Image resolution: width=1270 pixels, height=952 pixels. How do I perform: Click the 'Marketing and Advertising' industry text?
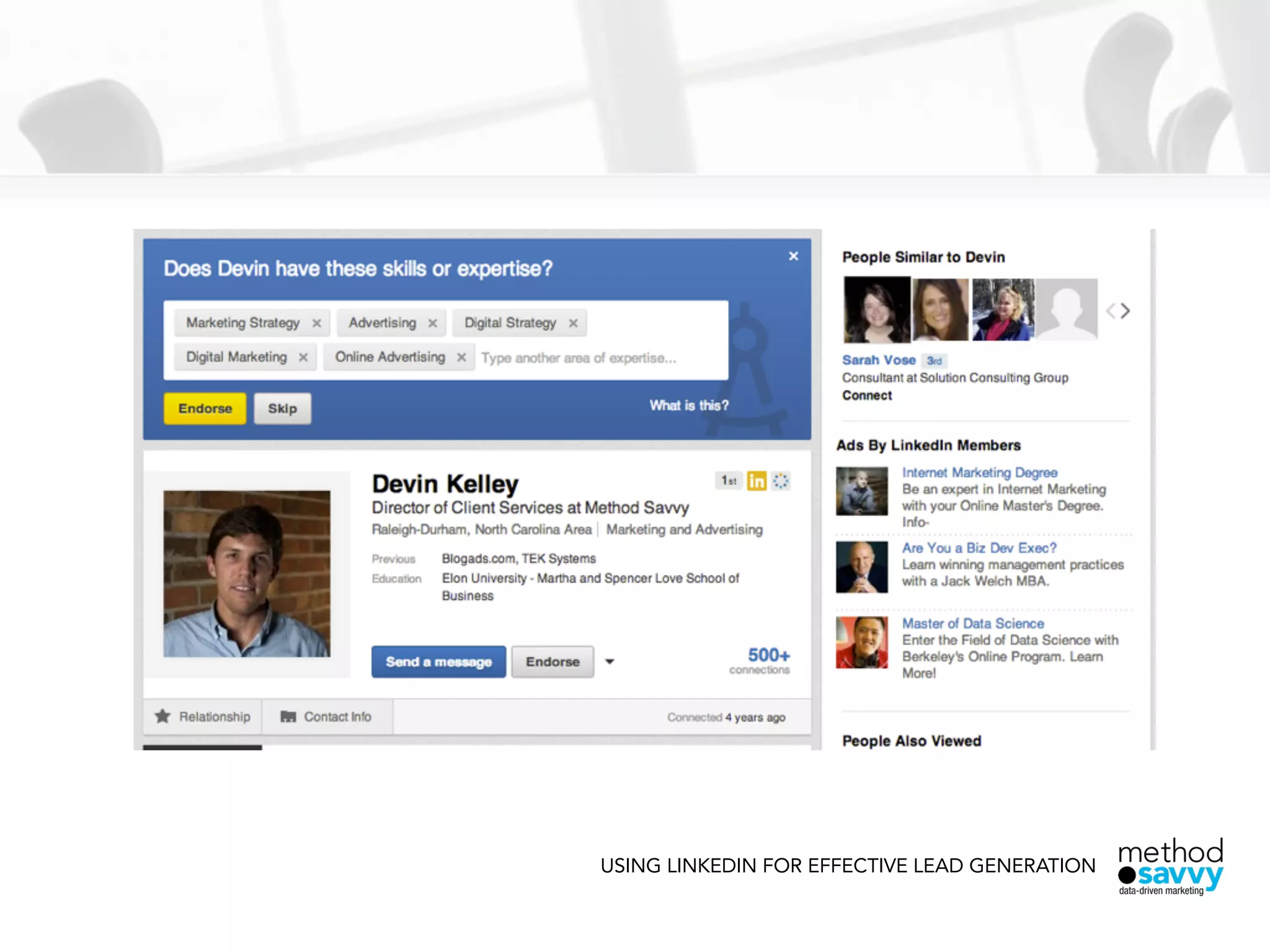[685, 529]
